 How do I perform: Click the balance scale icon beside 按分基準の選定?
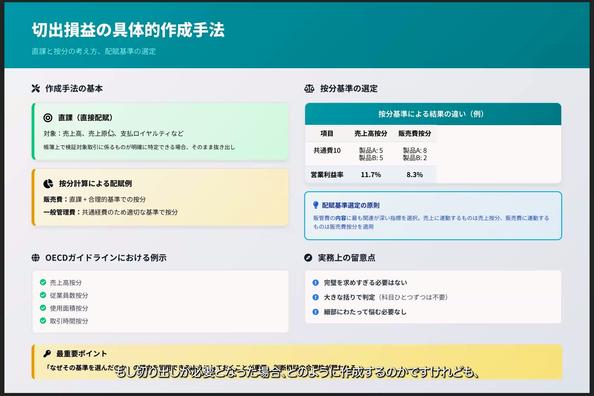click(309, 88)
